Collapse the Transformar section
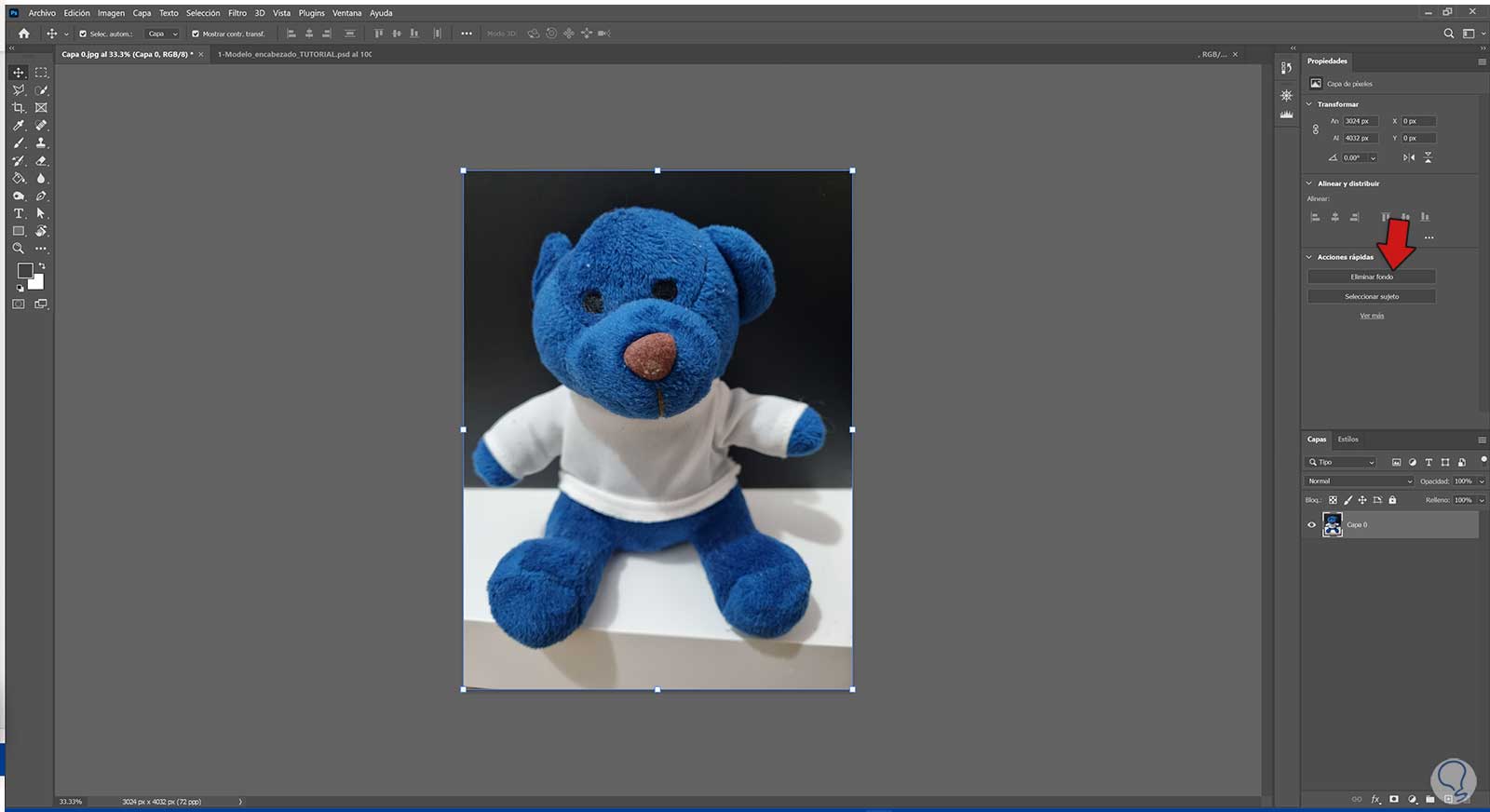Screen dimensions: 1490x812 point(1308,104)
